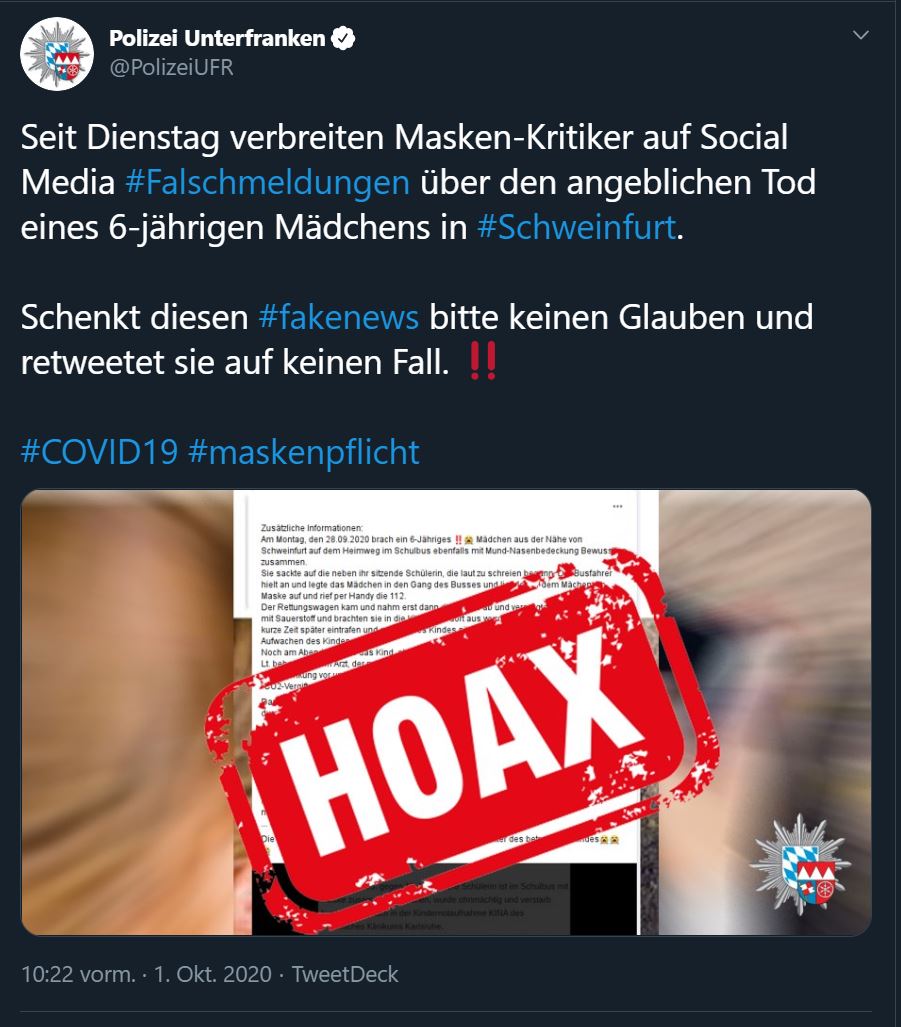Follow the #Falschmeldungen hashtag
Image resolution: width=901 pixels, height=1027 pixels.
[x=267, y=182]
